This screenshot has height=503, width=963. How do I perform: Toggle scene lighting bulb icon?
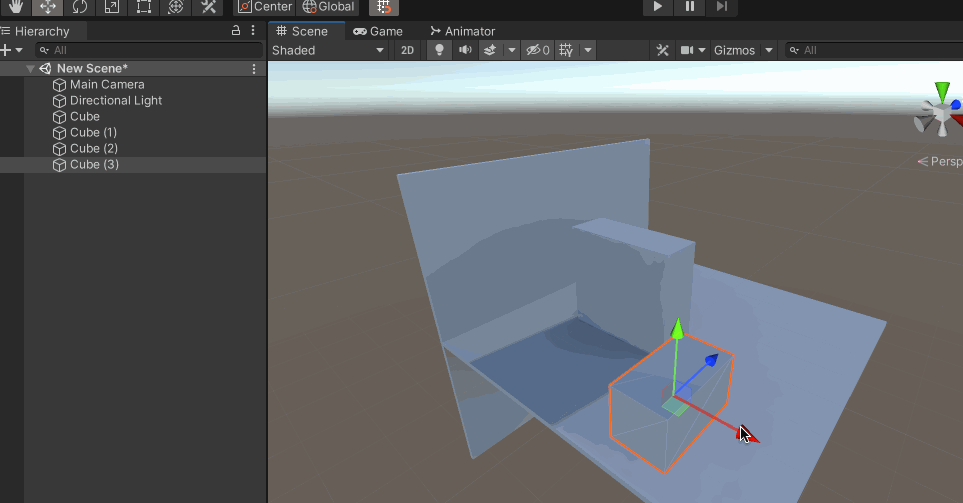pyautogui.click(x=438, y=50)
